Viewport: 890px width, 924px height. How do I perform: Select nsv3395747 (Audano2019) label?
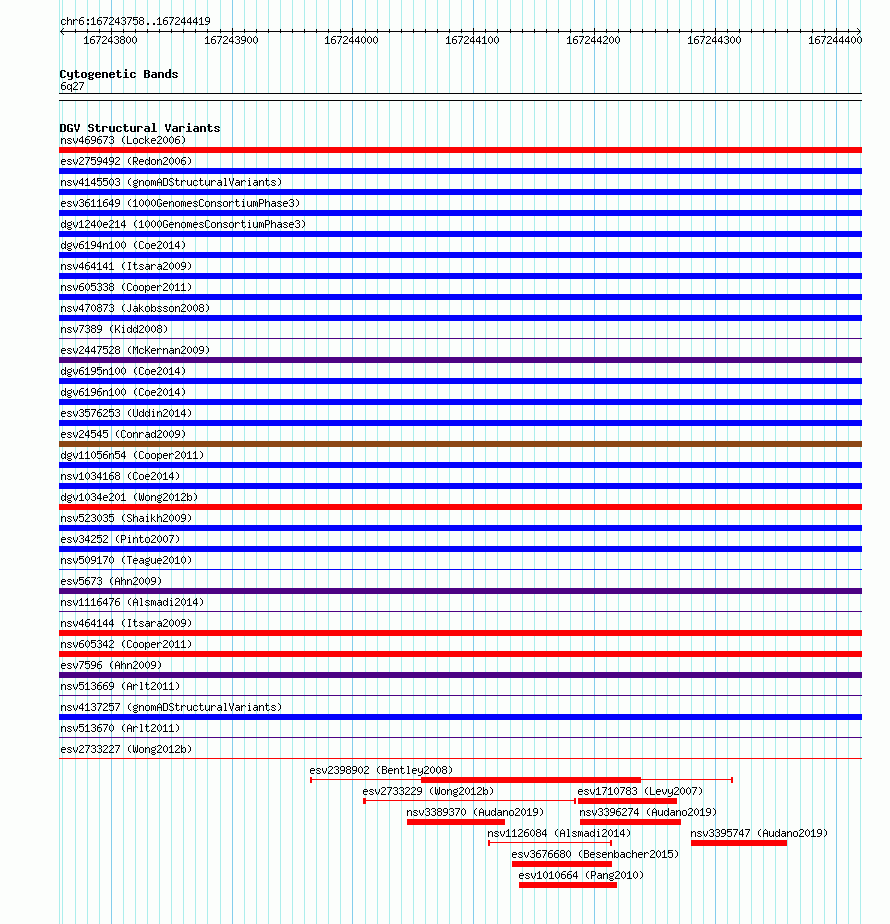[759, 833]
